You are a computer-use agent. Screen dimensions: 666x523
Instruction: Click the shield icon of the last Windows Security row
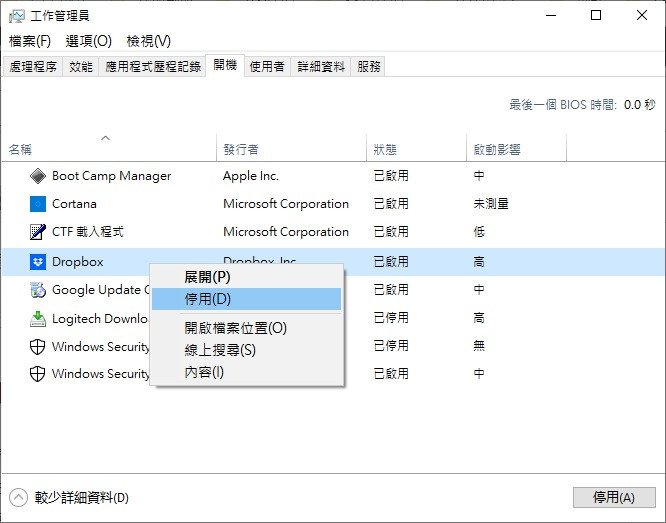click(x=37, y=374)
